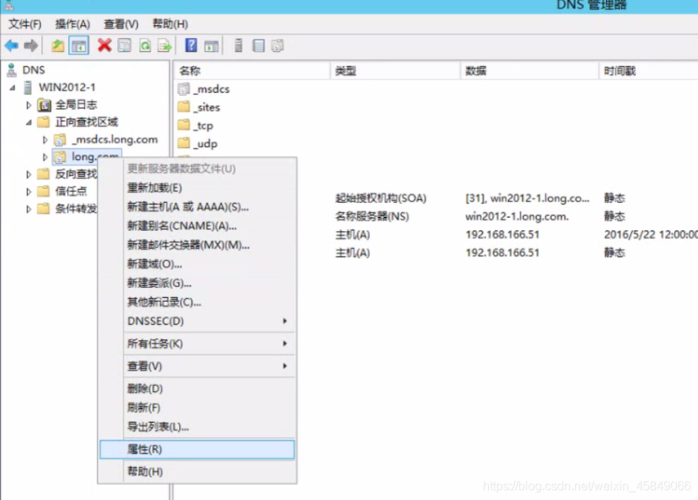
Task: Collapse the WIN2012-1 server node
Action: click(x=12, y=88)
